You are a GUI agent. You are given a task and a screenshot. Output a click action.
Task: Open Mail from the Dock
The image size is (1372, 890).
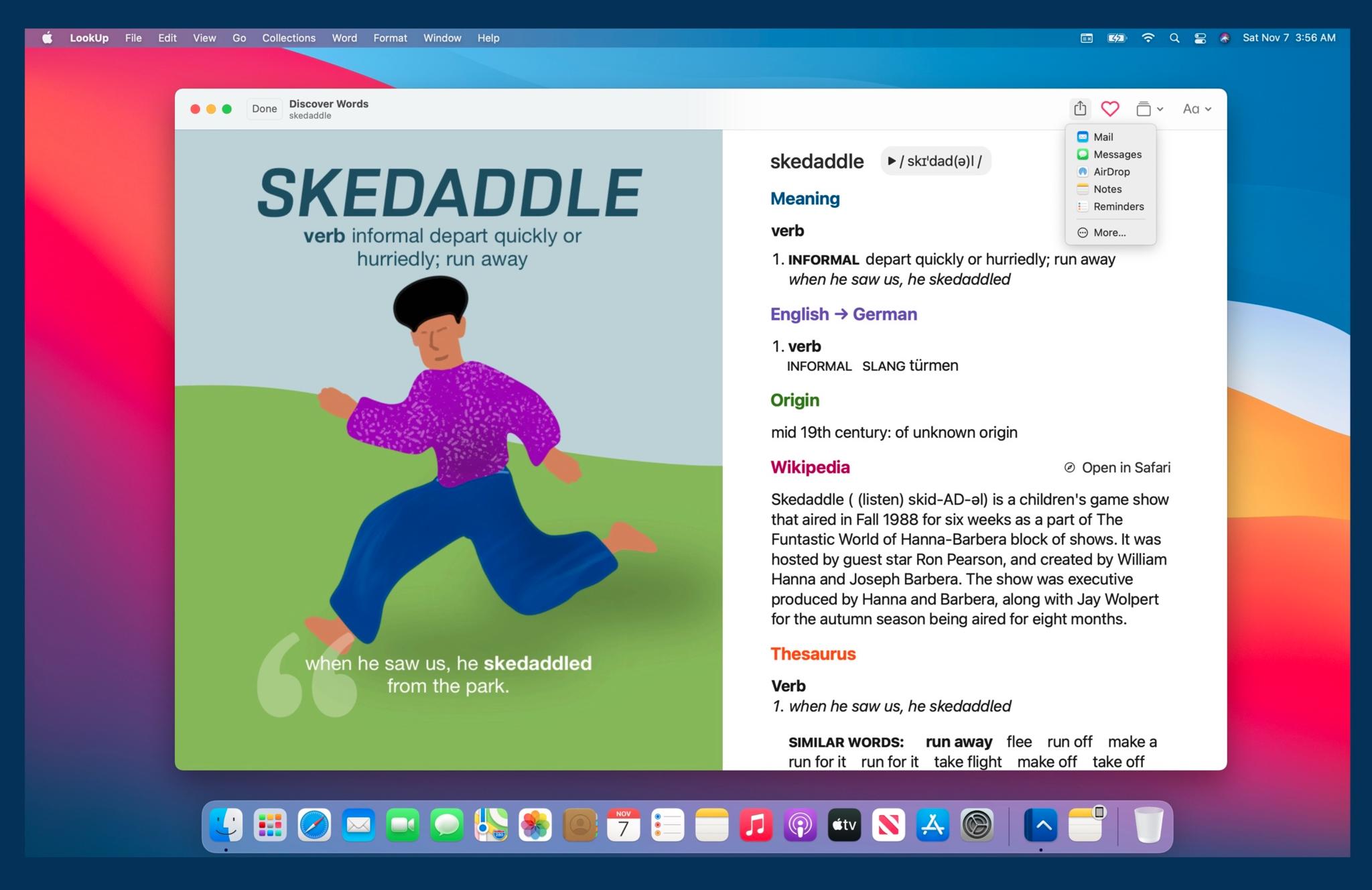coord(358,825)
